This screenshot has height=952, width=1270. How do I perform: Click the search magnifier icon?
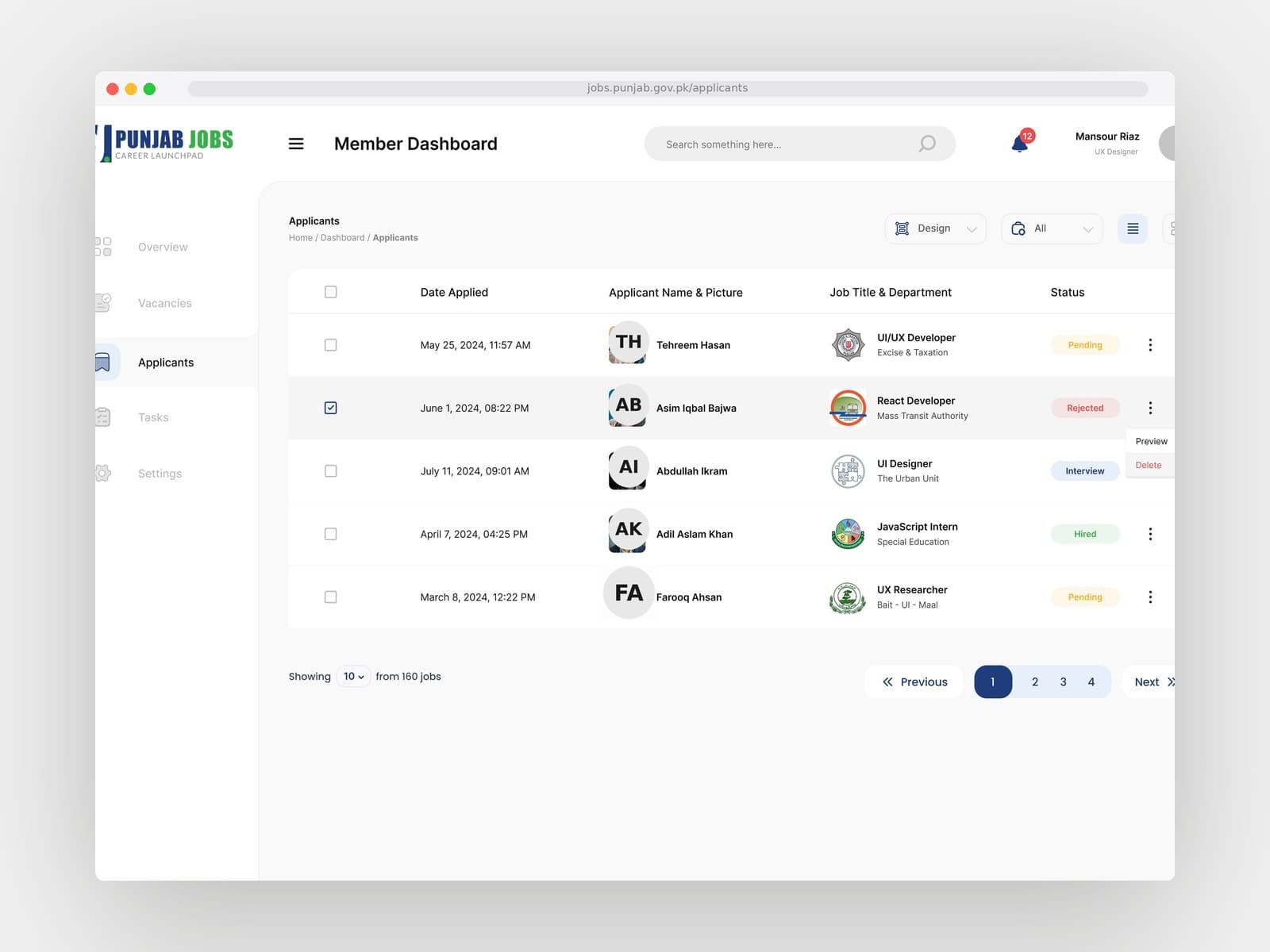coord(927,144)
